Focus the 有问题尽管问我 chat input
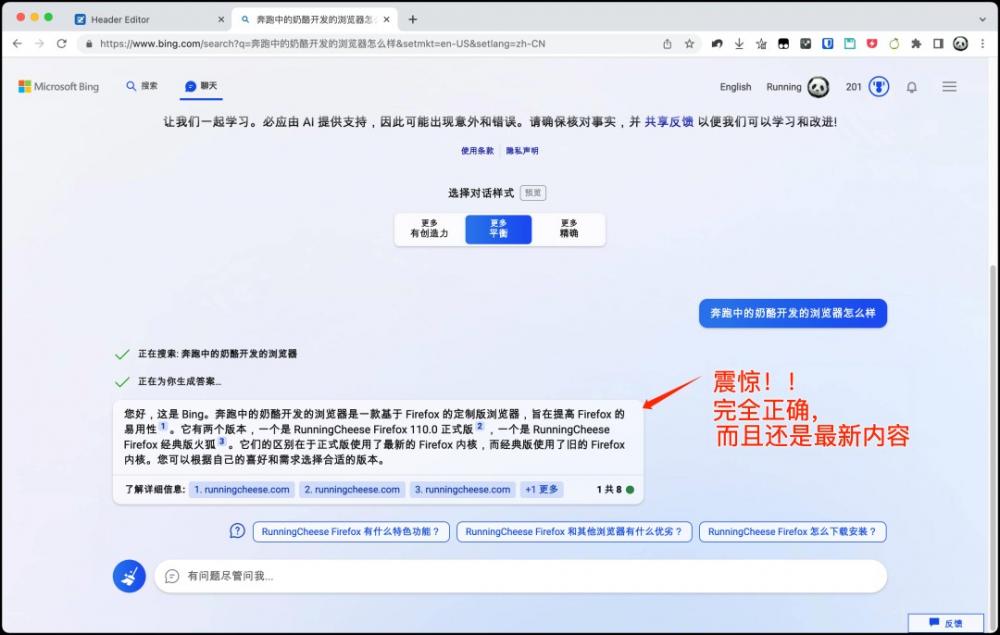The image size is (1000, 635). pyautogui.click(x=520, y=576)
